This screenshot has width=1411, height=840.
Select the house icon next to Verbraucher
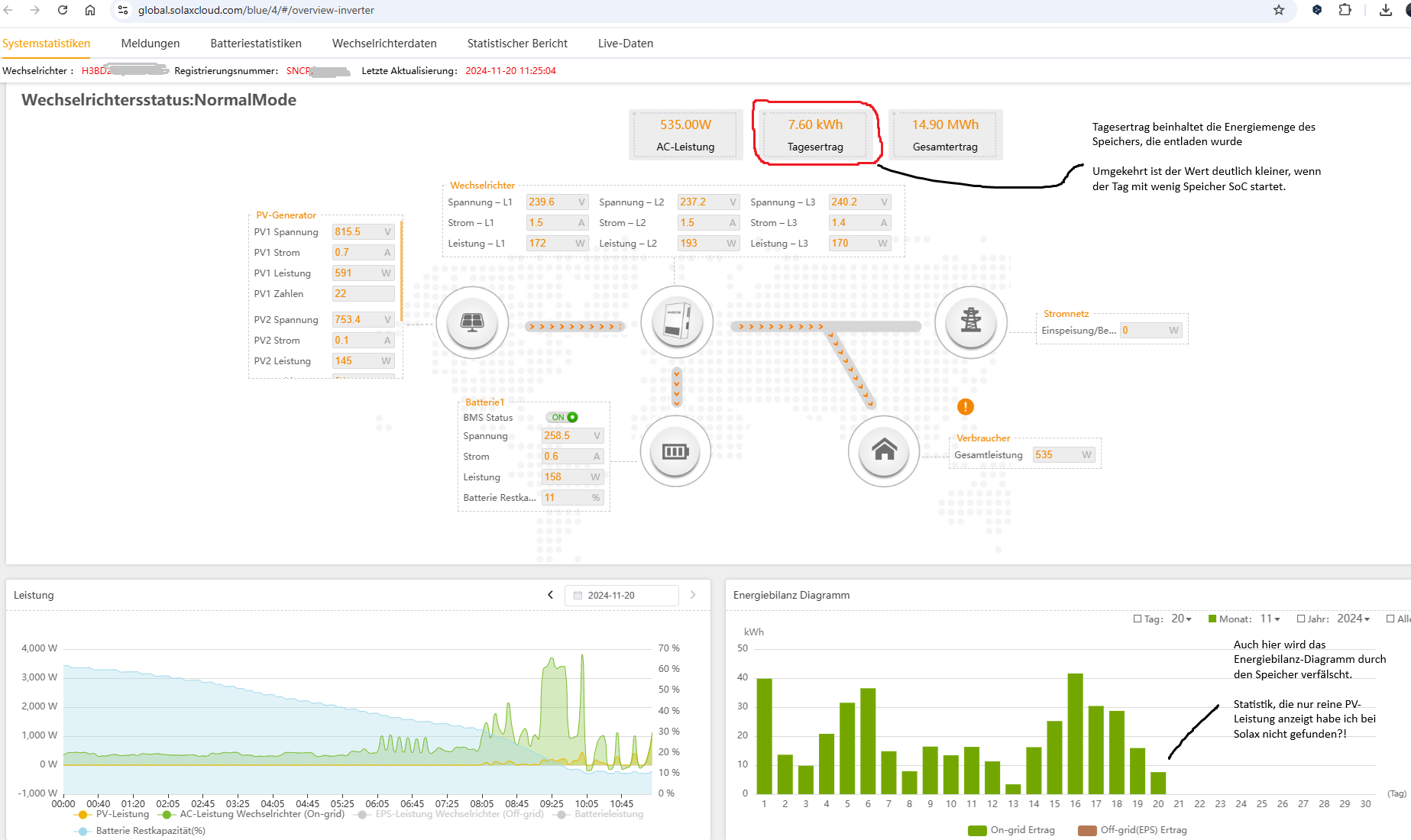coord(884,451)
